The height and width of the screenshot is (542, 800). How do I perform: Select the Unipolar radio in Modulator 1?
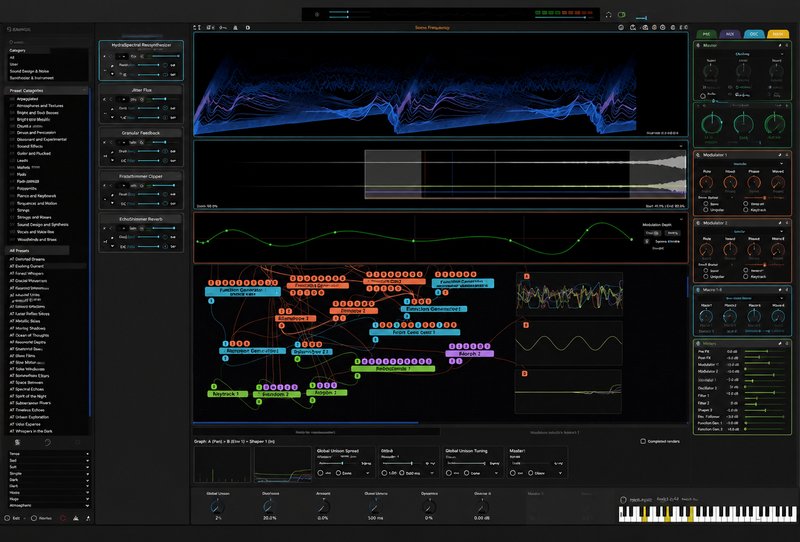point(706,210)
